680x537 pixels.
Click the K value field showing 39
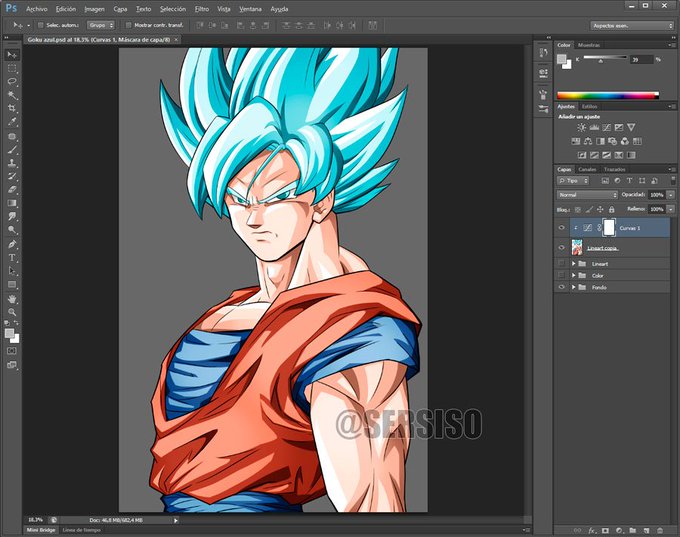pos(641,59)
